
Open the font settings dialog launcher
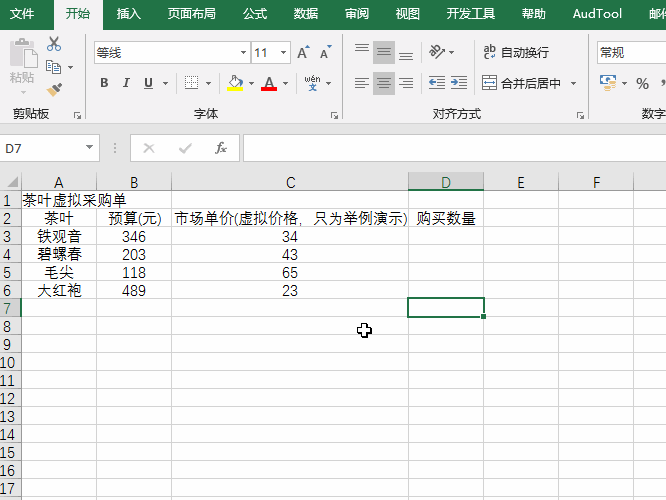(x=334, y=115)
